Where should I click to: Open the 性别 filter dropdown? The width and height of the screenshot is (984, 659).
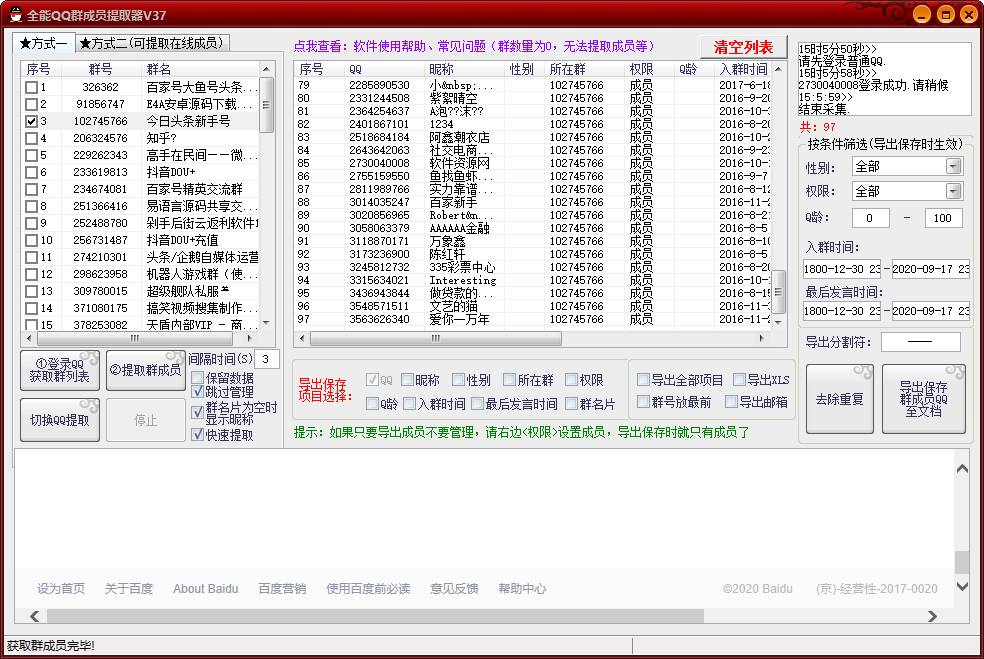tap(953, 167)
